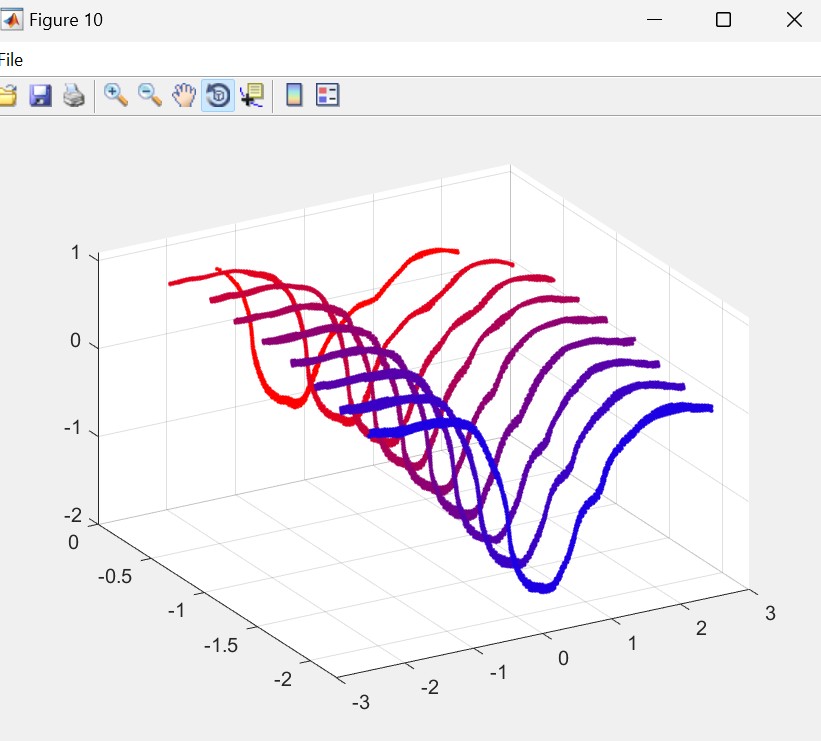This screenshot has height=741, width=821.
Task: Insert a colorbar using the toolbar icon
Action: (294, 96)
